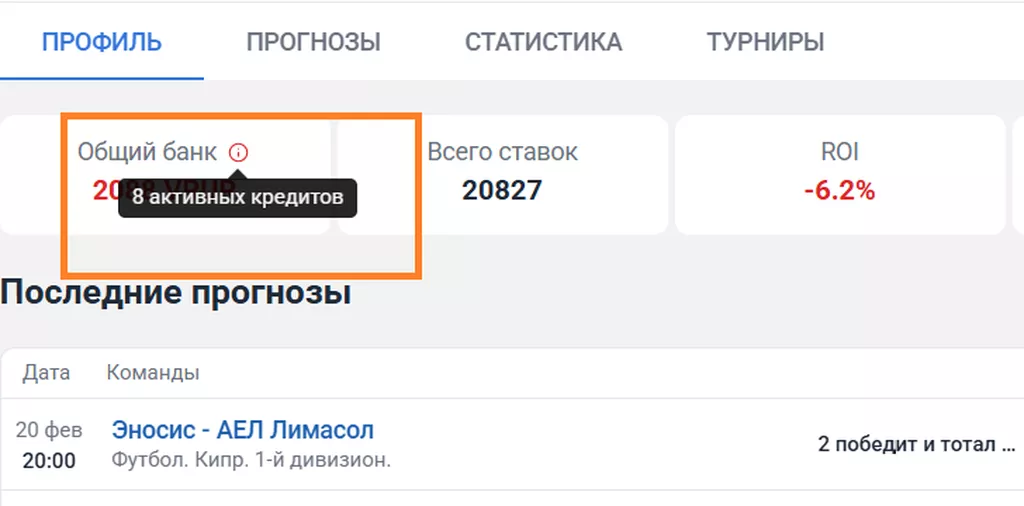Click the 20:00 match time
1024x506 pixels.
point(48,461)
